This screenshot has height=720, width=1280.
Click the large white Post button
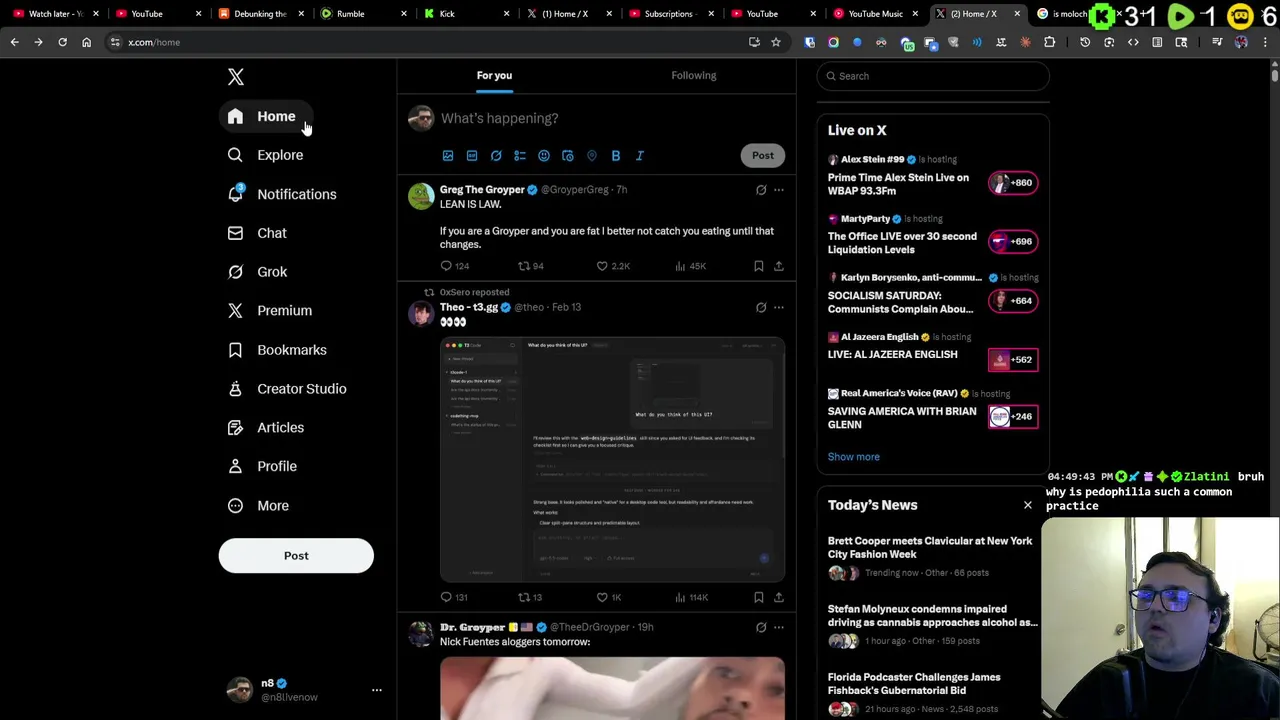296,556
